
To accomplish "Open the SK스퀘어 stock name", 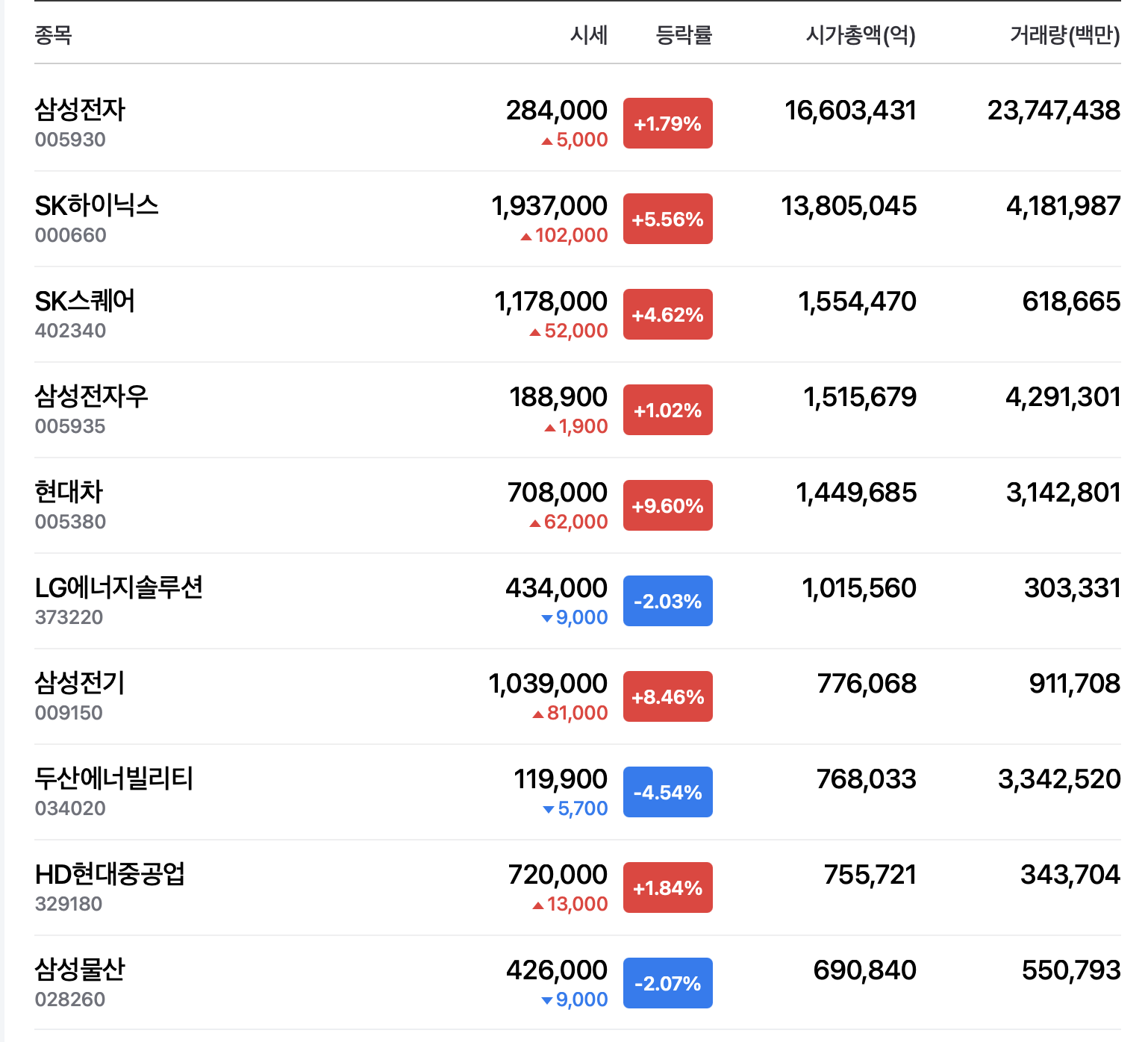I will (x=85, y=301).
